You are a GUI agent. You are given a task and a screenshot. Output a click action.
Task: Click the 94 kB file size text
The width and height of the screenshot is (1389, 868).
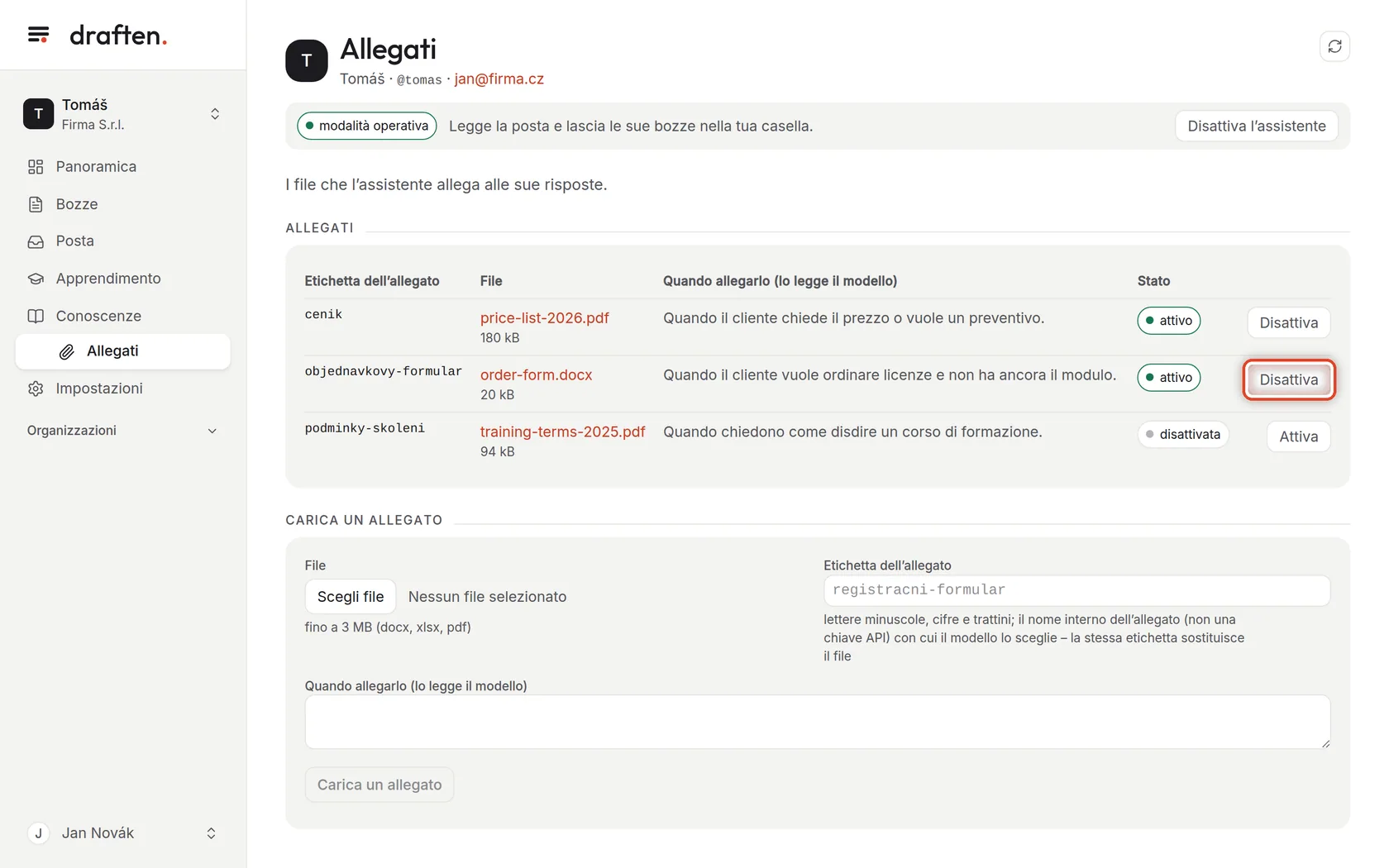click(x=498, y=451)
